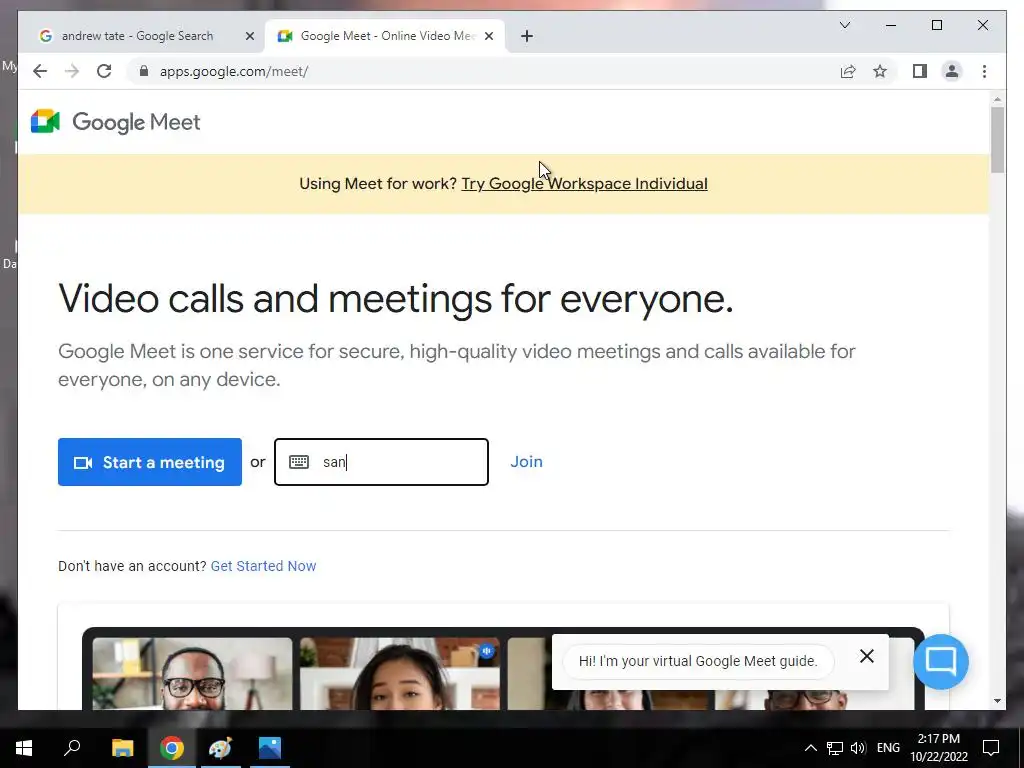
Task: Click the Start a meeting button
Action: pos(150,462)
